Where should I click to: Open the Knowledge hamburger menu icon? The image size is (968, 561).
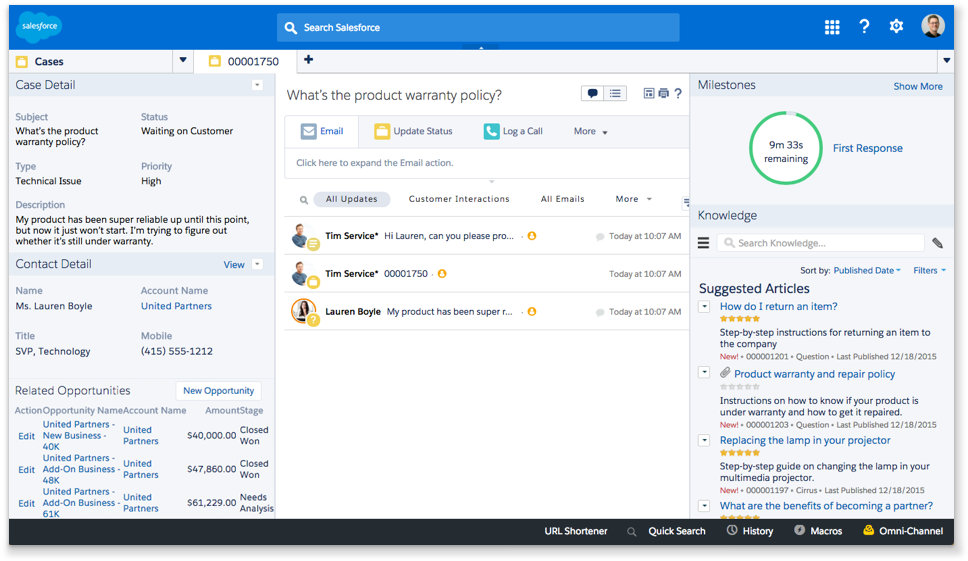[x=703, y=243]
